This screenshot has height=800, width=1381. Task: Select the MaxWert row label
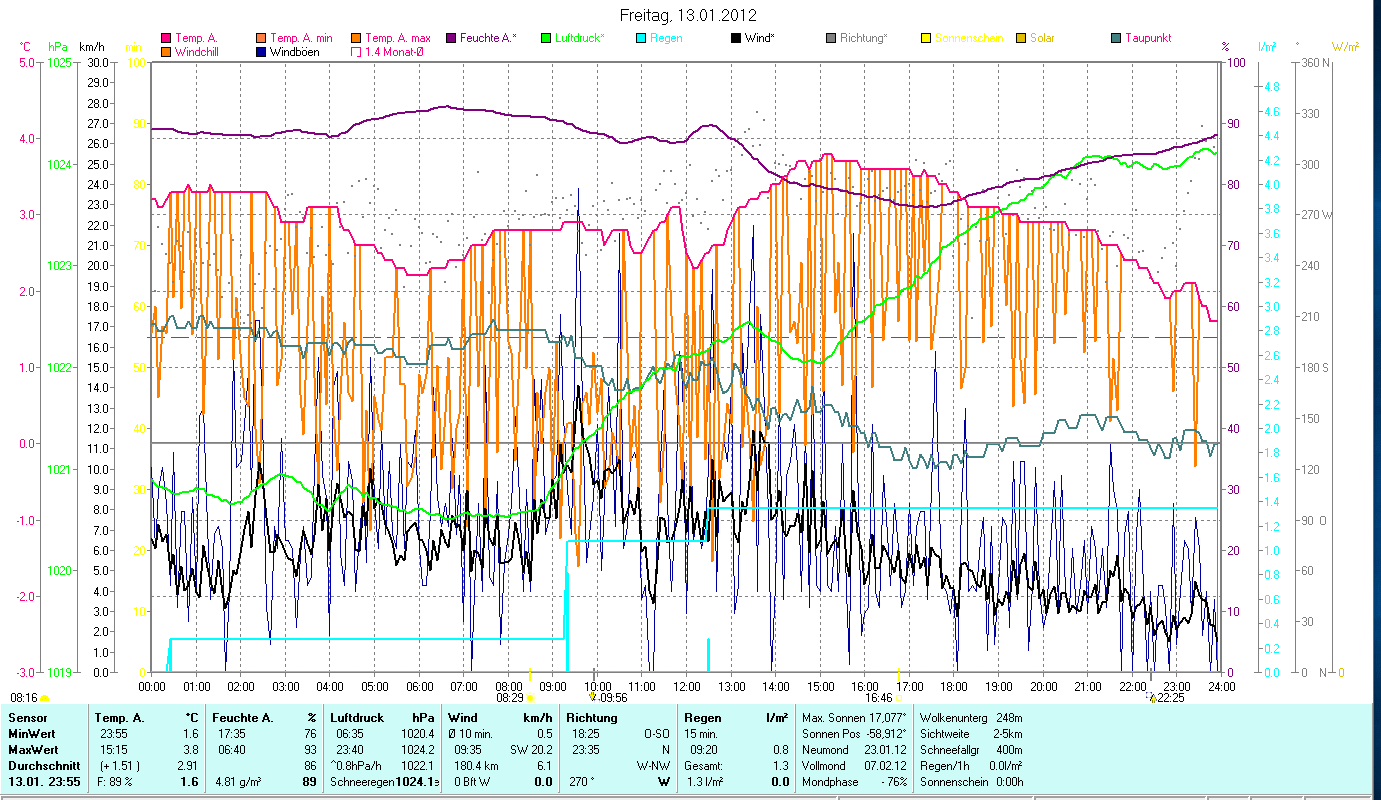32,749
